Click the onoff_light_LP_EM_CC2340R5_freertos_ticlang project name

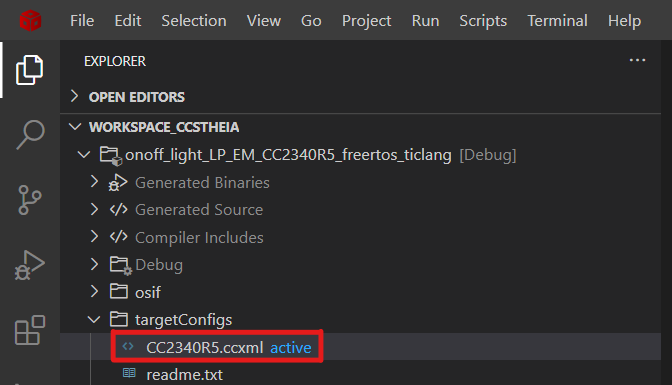pyautogui.click(x=288, y=155)
